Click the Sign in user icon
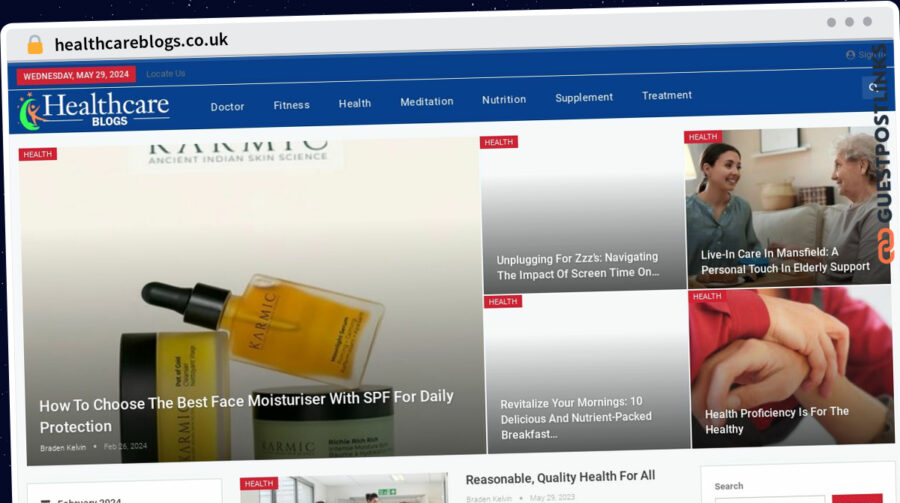900x503 pixels. click(x=851, y=55)
